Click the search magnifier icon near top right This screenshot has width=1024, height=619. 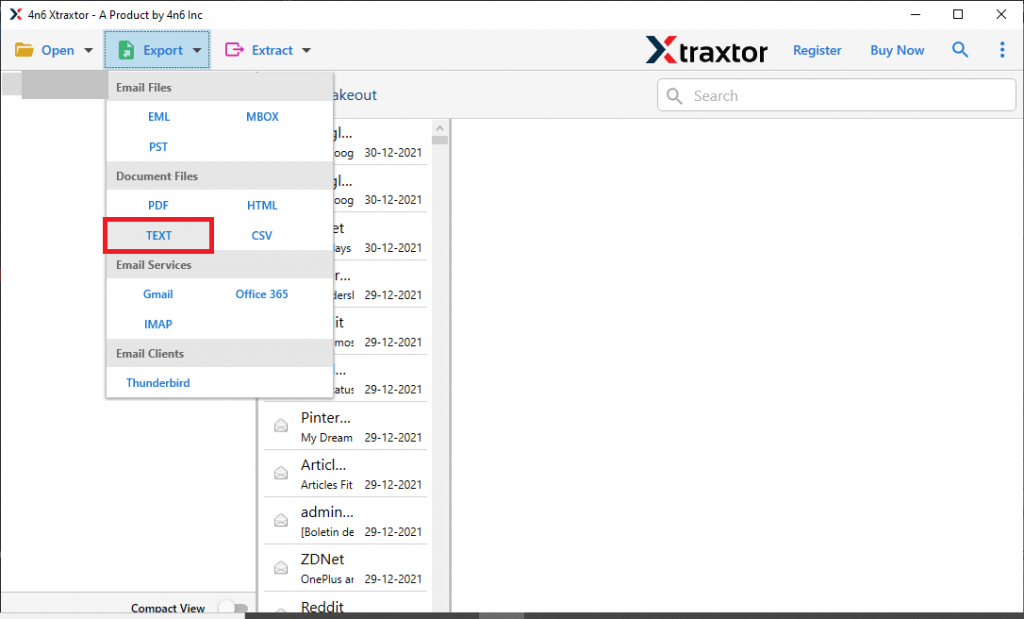[x=960, y=49]
